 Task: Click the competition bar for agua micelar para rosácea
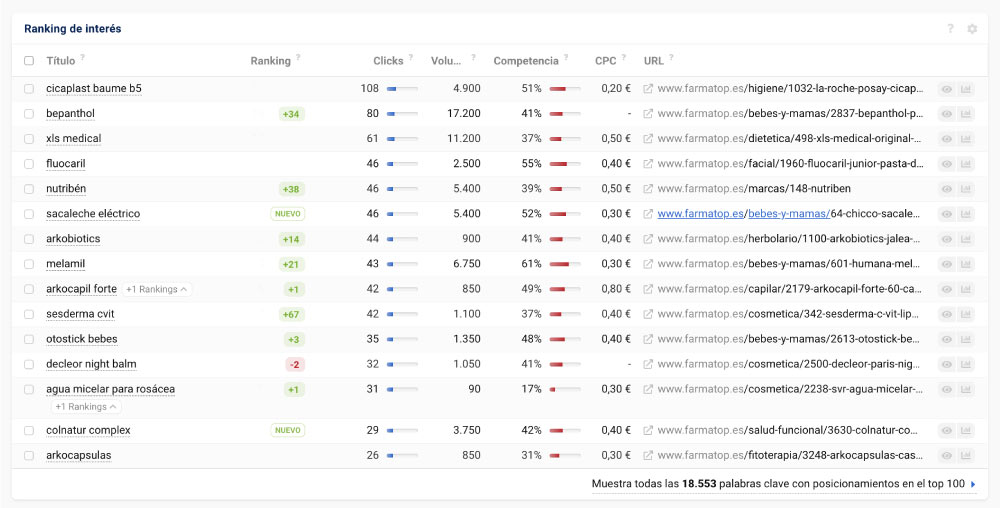coord(564,389)
